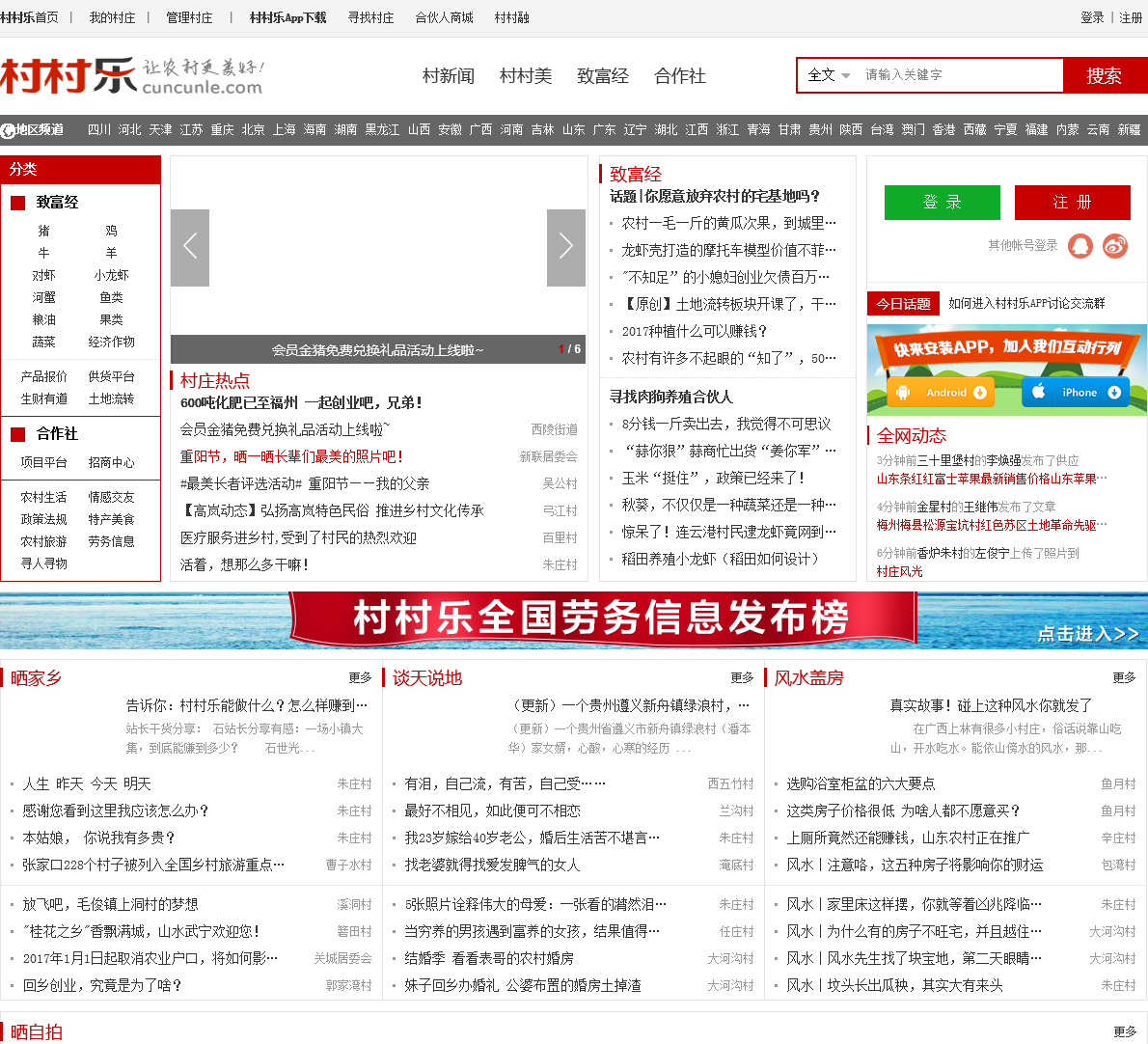Open 村村美 main navigation item
This screenshot has height=1044, width=1148.
point(526,76)
